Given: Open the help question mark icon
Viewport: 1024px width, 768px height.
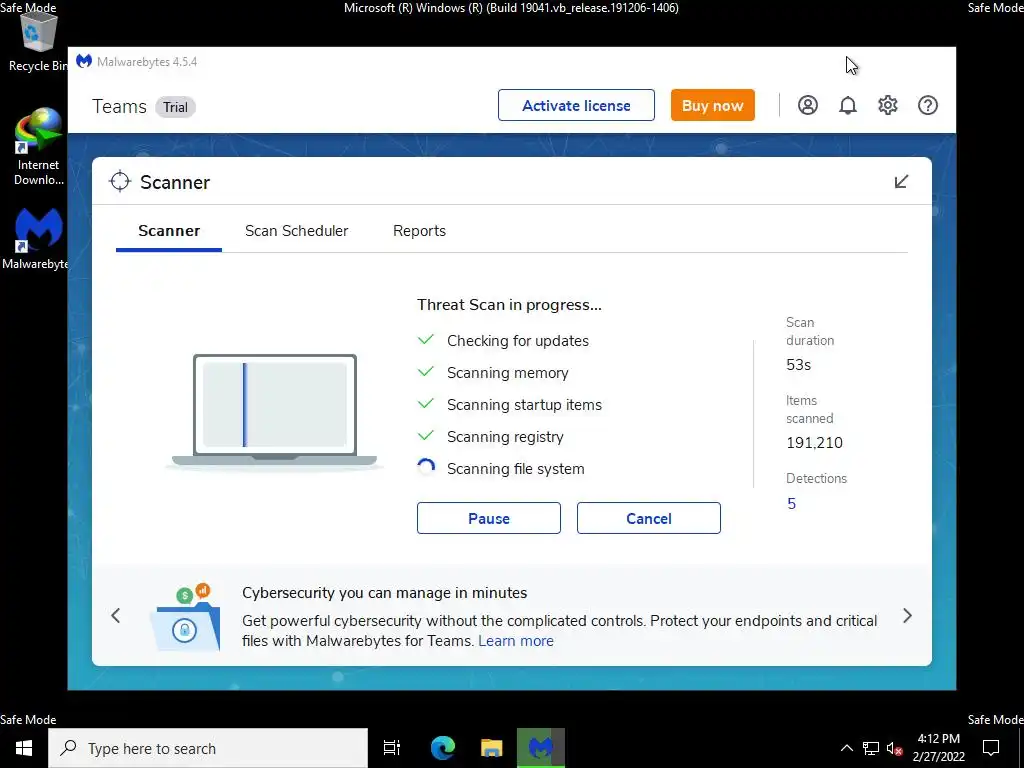Looking at the screenshot, I should point(927,105).
